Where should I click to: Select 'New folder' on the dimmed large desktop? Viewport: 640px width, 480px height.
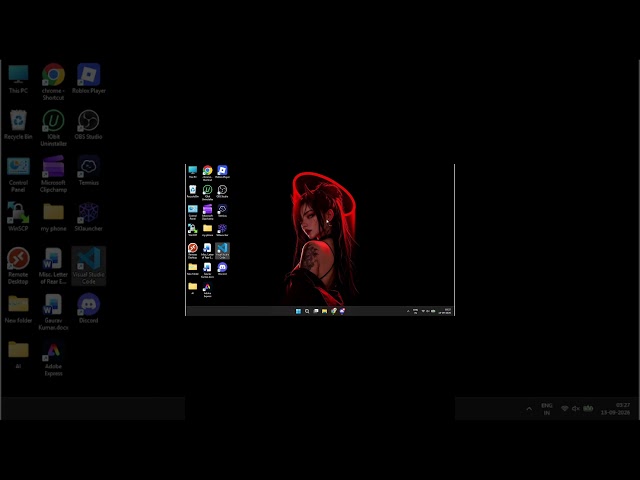pyautogui.click(x=18, y=309)
